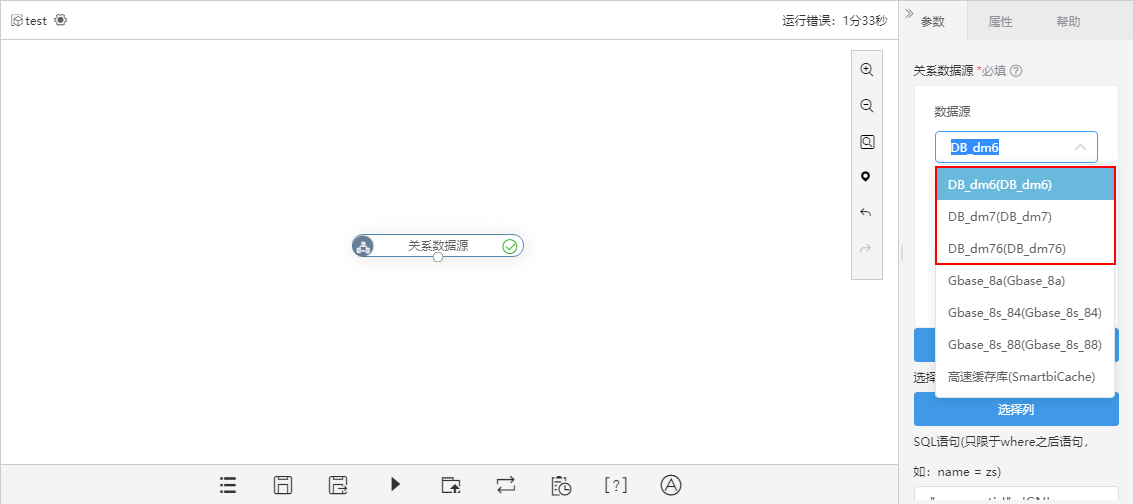The image size is (1133, 504).
Task: Choose 高速缓存库(SmartbiCache) from list
Action: (x=1025, y=376)
